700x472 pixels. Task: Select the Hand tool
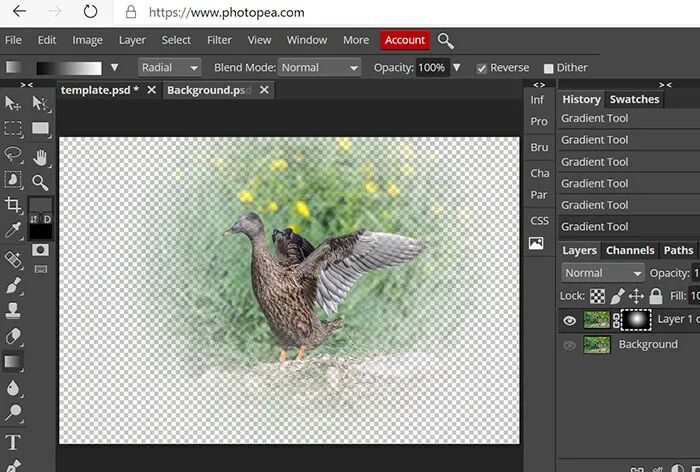40,157
